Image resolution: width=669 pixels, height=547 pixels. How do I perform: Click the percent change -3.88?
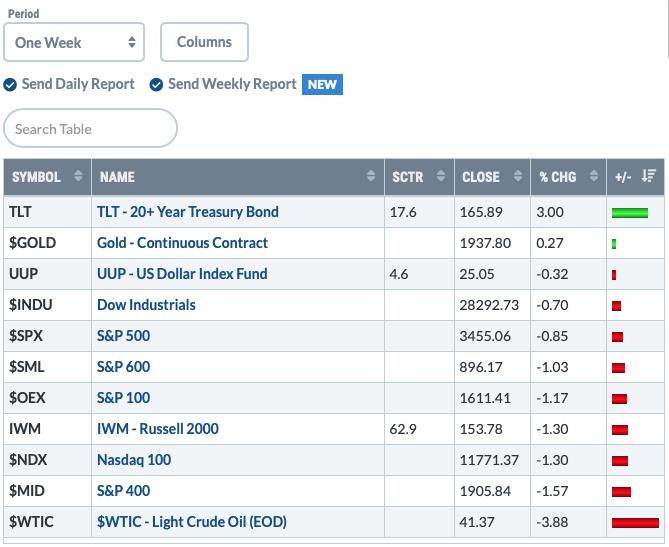[x=552, y=522]
